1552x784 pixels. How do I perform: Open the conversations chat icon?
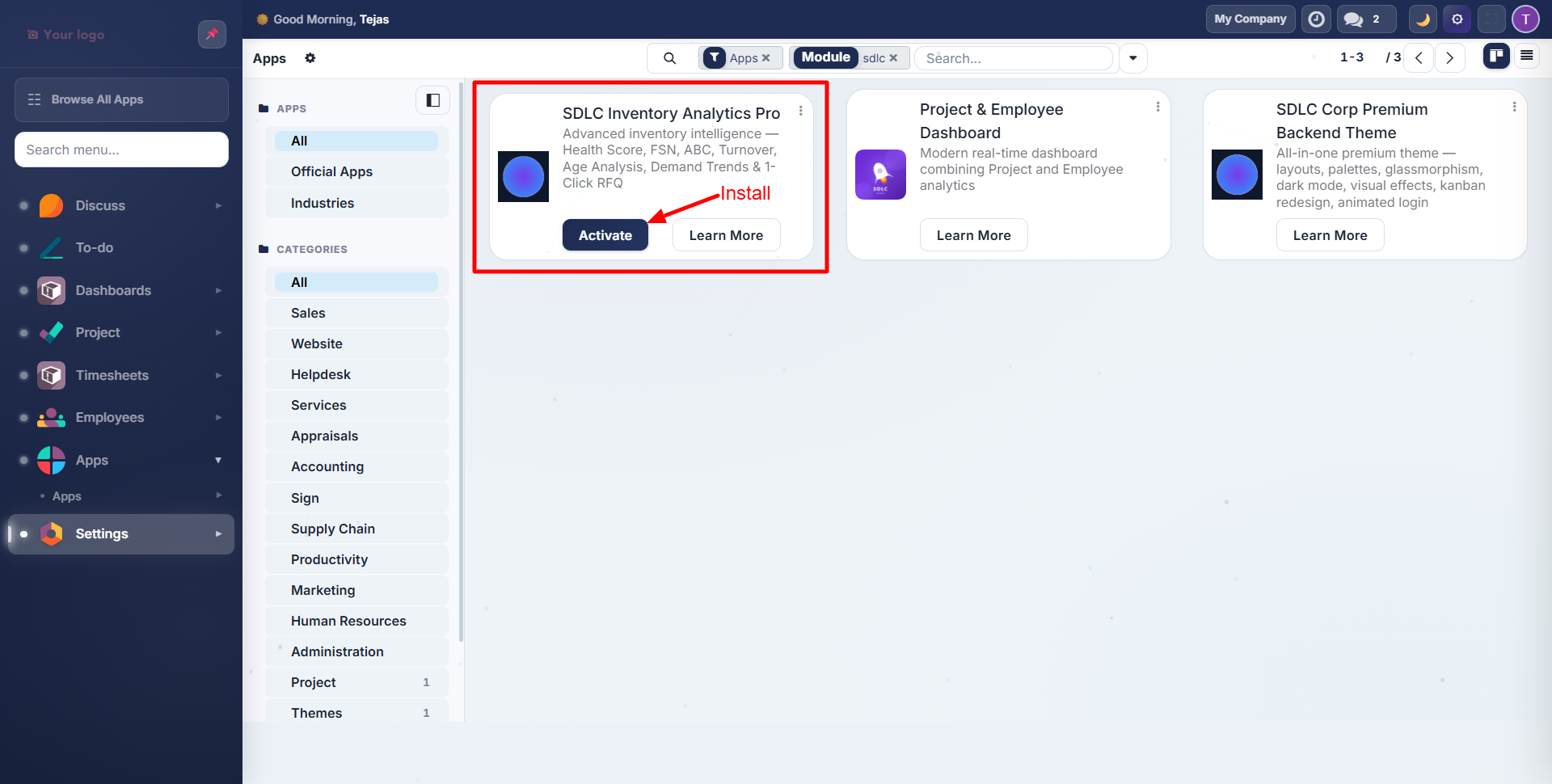click(x=1354, y=19)
